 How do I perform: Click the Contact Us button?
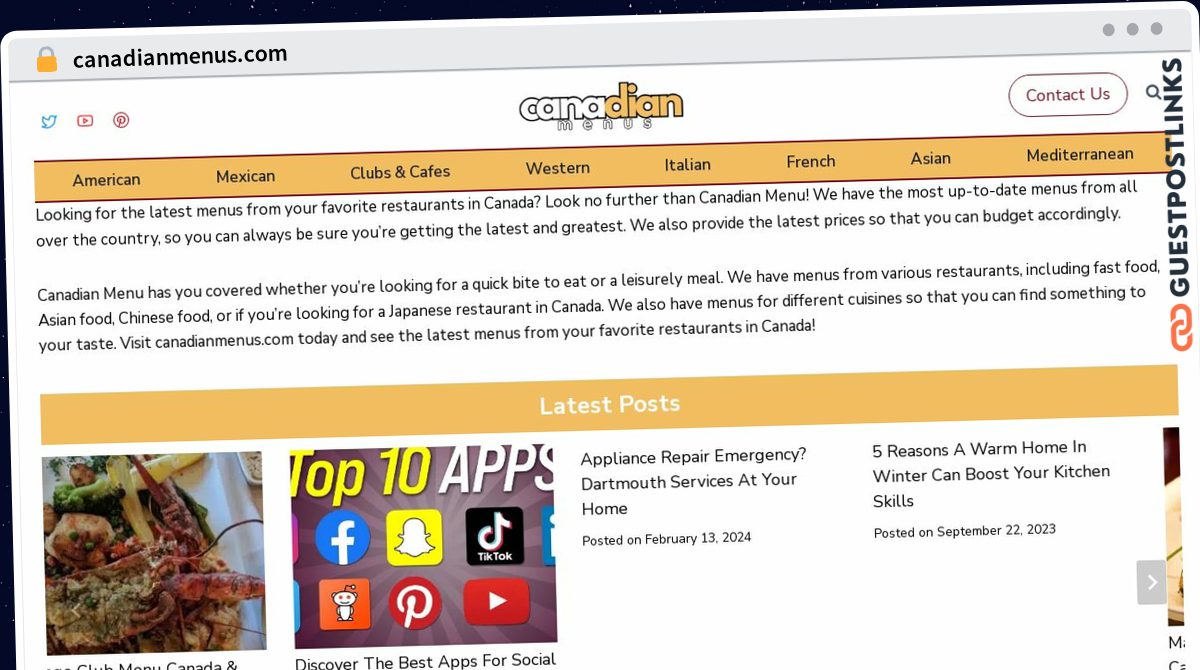click(1068, 95)
